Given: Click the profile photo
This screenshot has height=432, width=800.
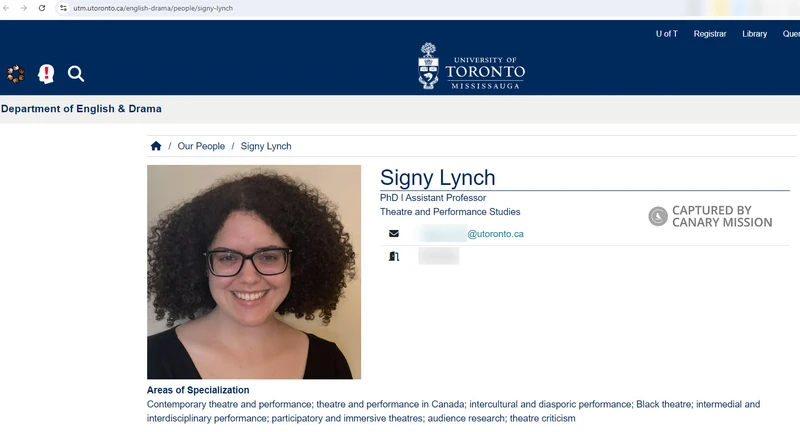Looking at the screenshot, I should click(254, 272).
